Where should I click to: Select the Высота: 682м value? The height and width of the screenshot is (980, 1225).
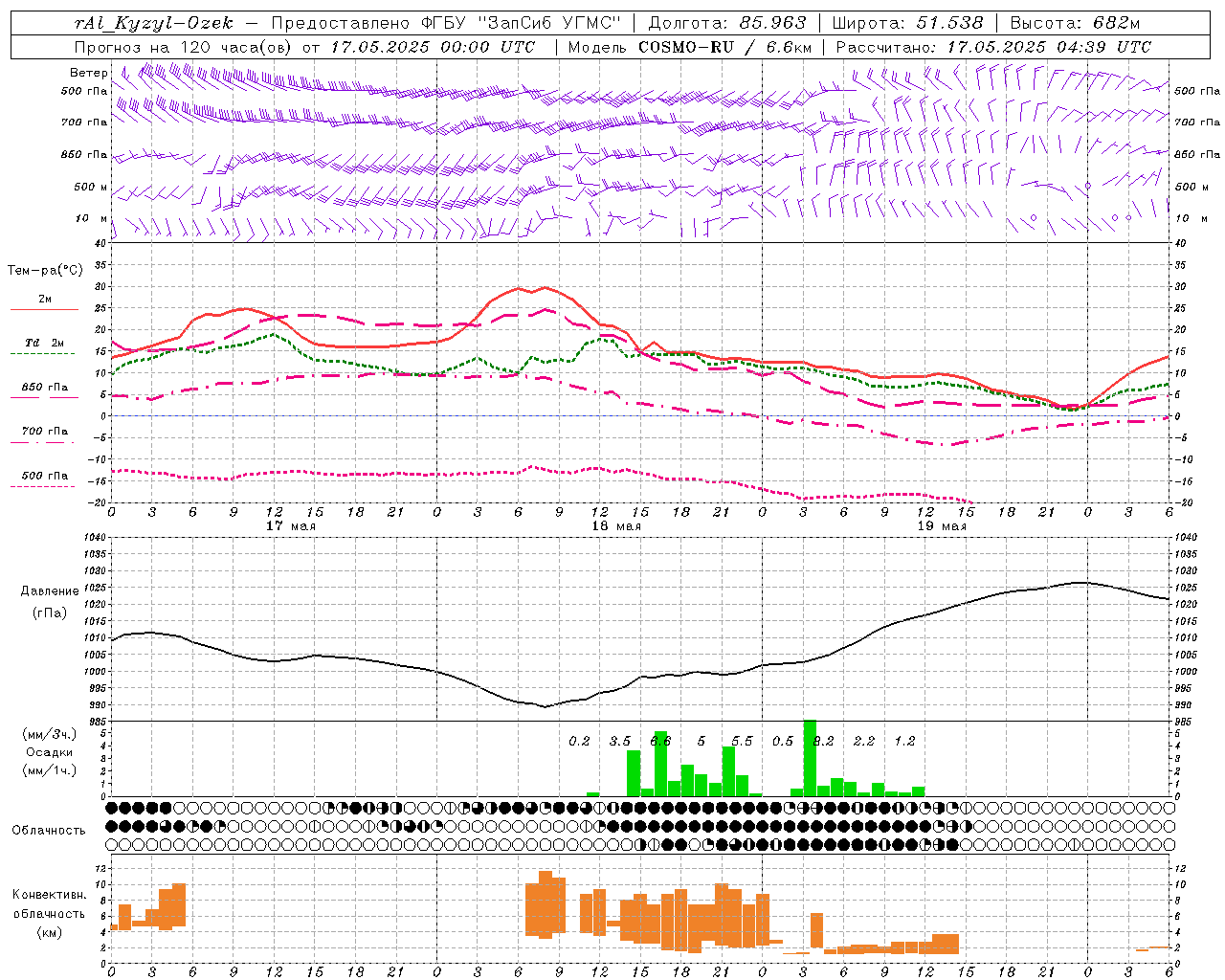click(1076, 23)
